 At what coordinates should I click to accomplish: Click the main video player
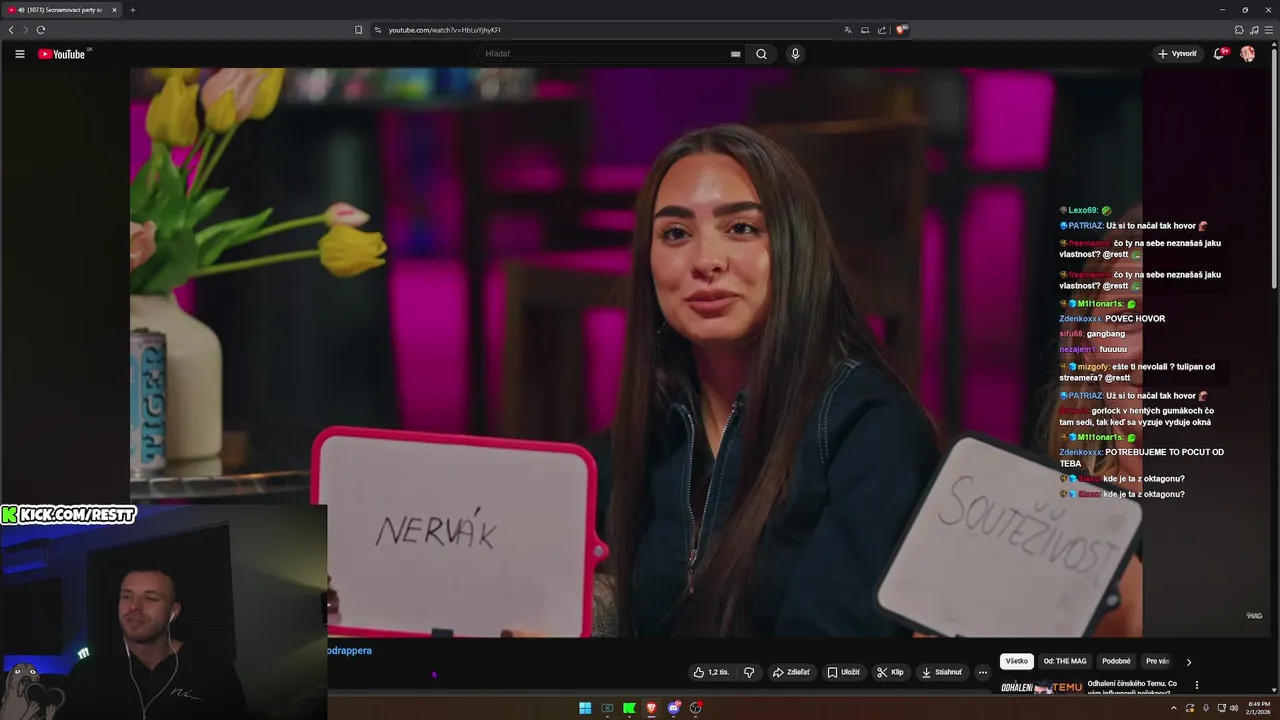[636, 352]
